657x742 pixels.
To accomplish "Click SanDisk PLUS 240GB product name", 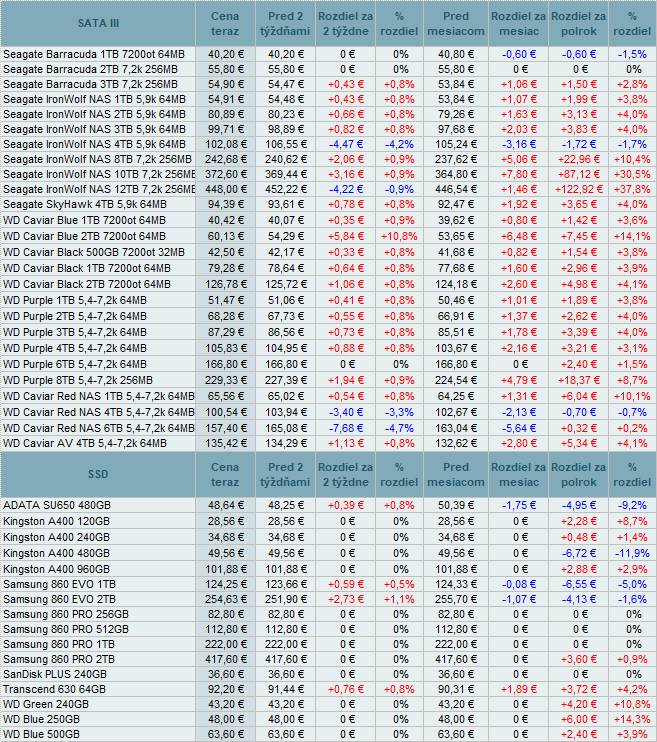I will click(55, 675).
